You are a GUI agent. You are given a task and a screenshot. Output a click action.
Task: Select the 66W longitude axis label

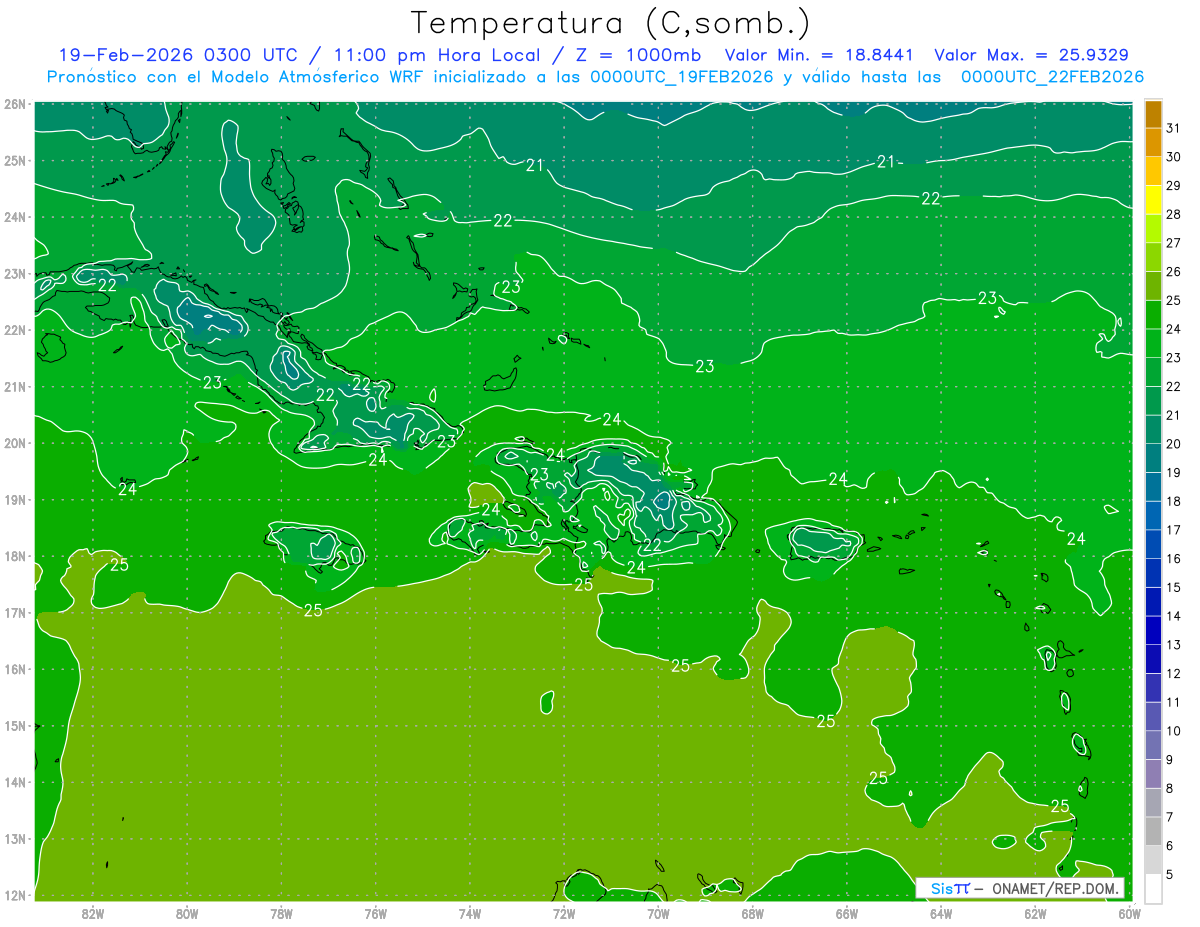click(x=847, y=913)
